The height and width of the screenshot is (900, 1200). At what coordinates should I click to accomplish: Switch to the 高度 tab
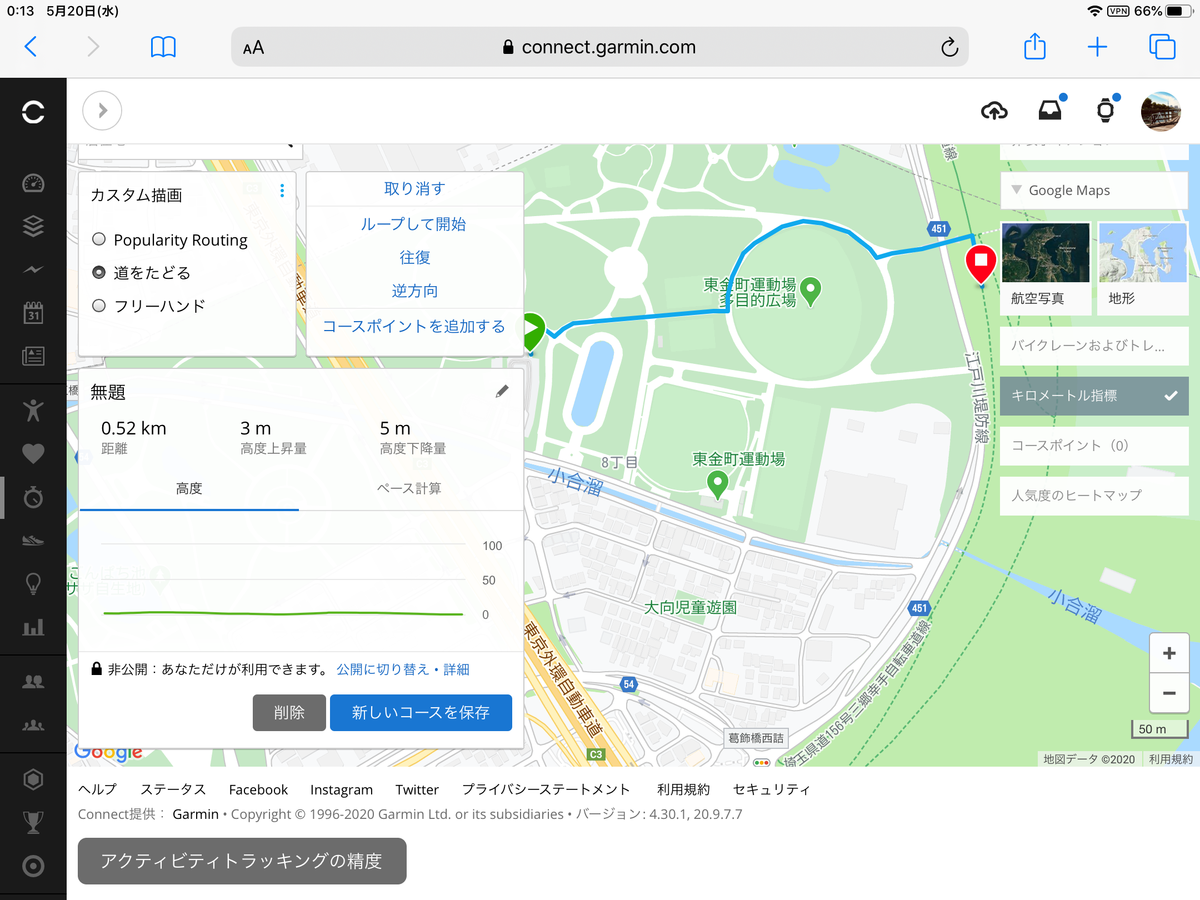pyautogui.click(x=189, y=489)
